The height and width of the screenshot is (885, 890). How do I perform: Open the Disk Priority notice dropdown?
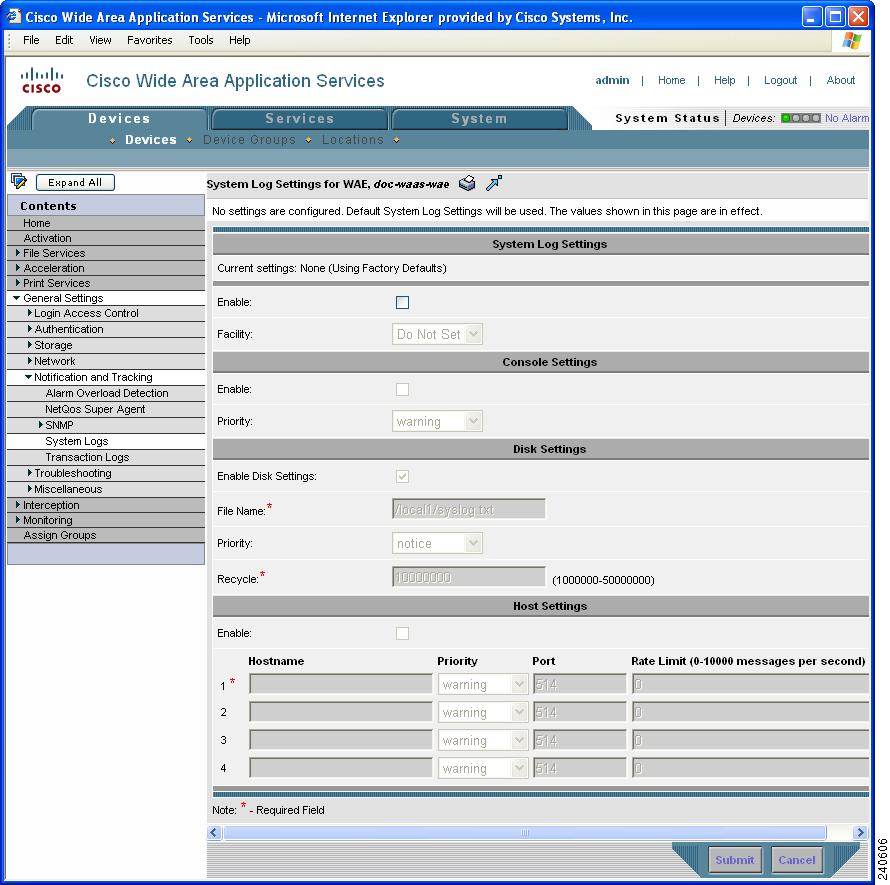tap(437, 543)
